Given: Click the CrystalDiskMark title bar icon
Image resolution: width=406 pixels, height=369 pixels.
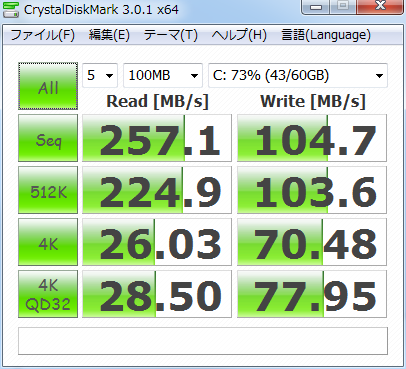Looking at the screenshot, I should [10, 9].
